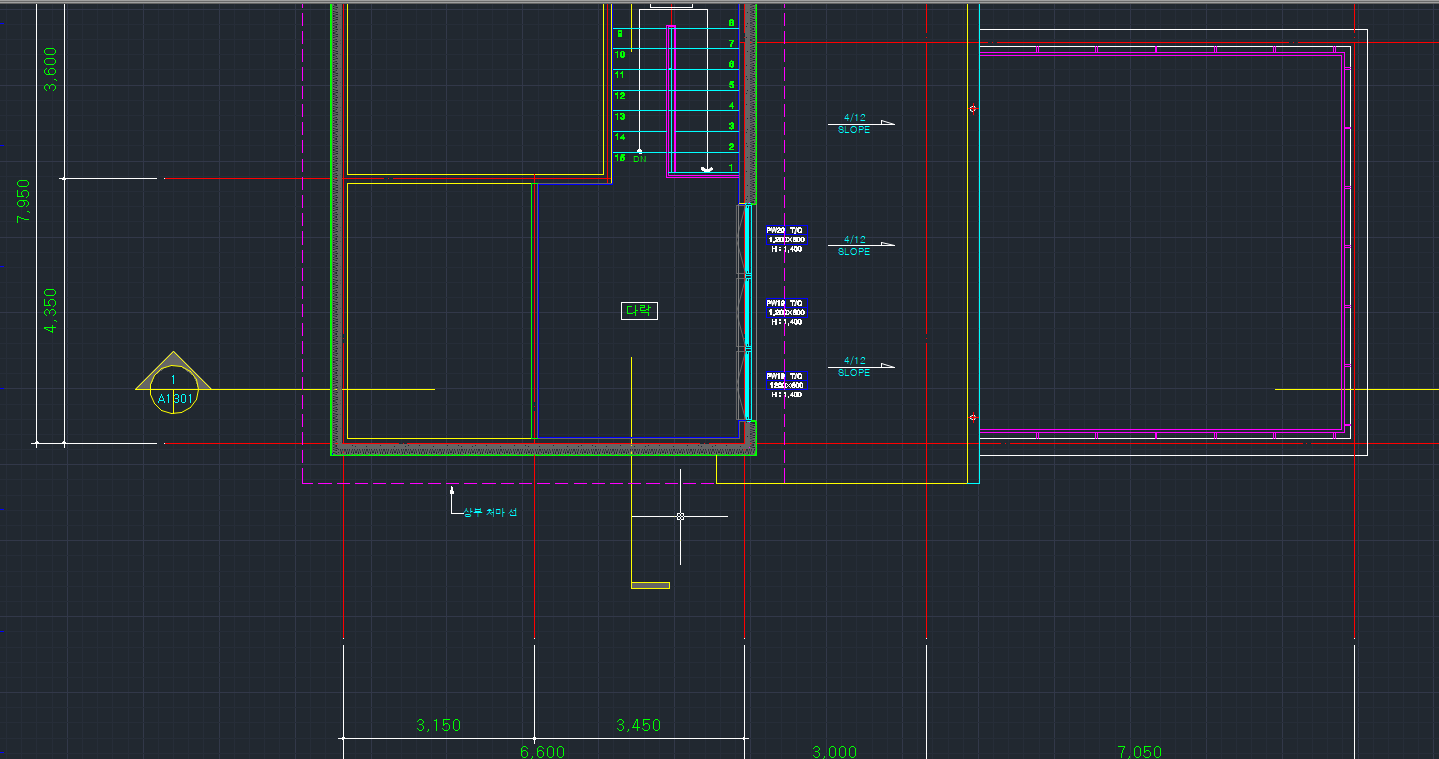Select the 6,600 dimension text

[x=542, y=751]
